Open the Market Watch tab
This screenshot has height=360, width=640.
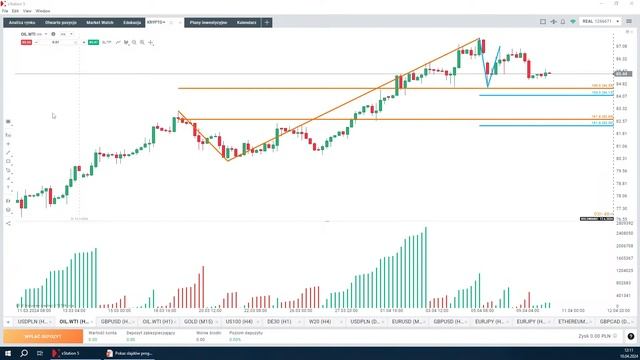pyautogui.click(x=100, y=22)
